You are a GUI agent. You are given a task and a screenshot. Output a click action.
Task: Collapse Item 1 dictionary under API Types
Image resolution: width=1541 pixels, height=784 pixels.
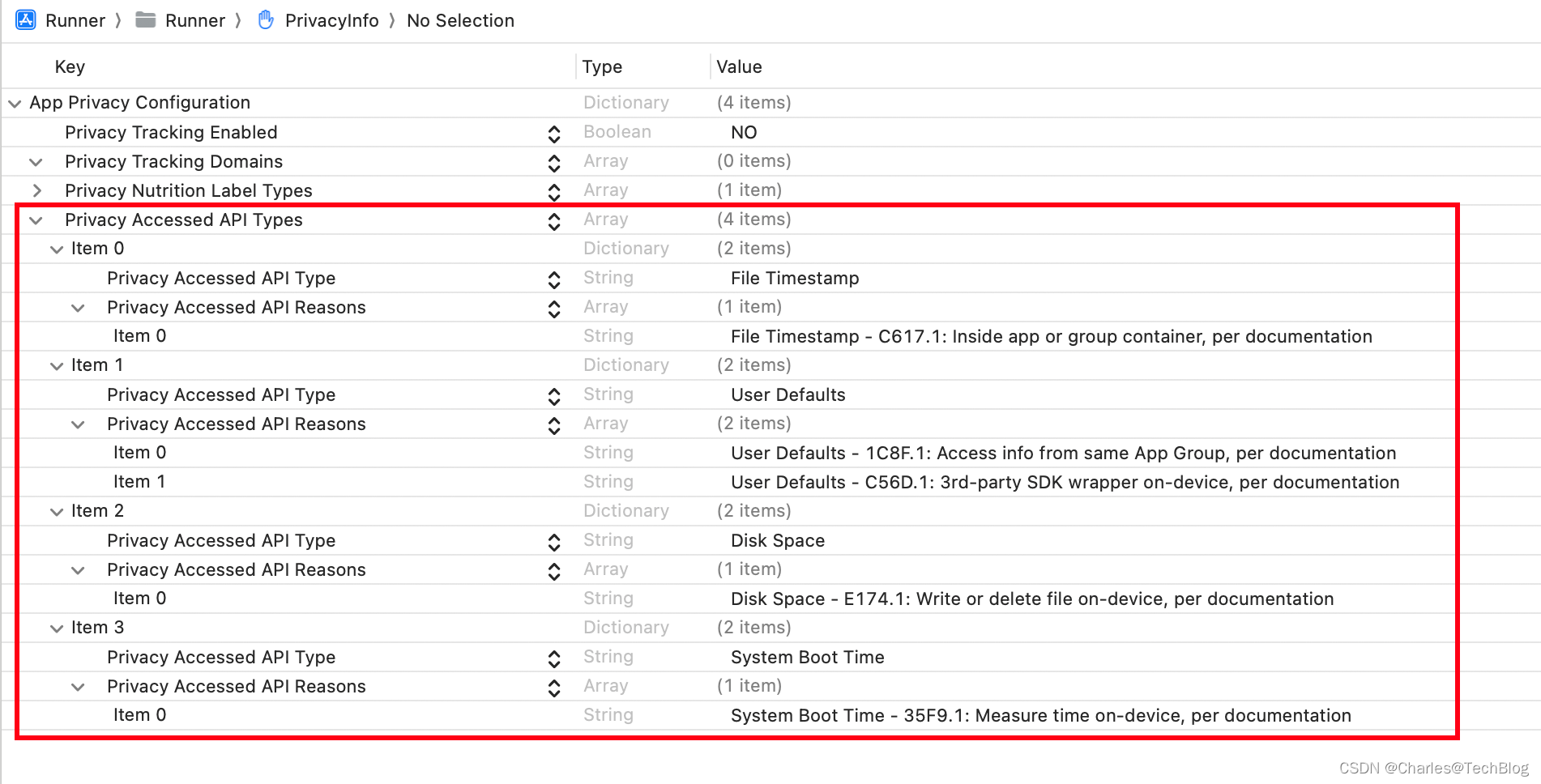(57, 366)
